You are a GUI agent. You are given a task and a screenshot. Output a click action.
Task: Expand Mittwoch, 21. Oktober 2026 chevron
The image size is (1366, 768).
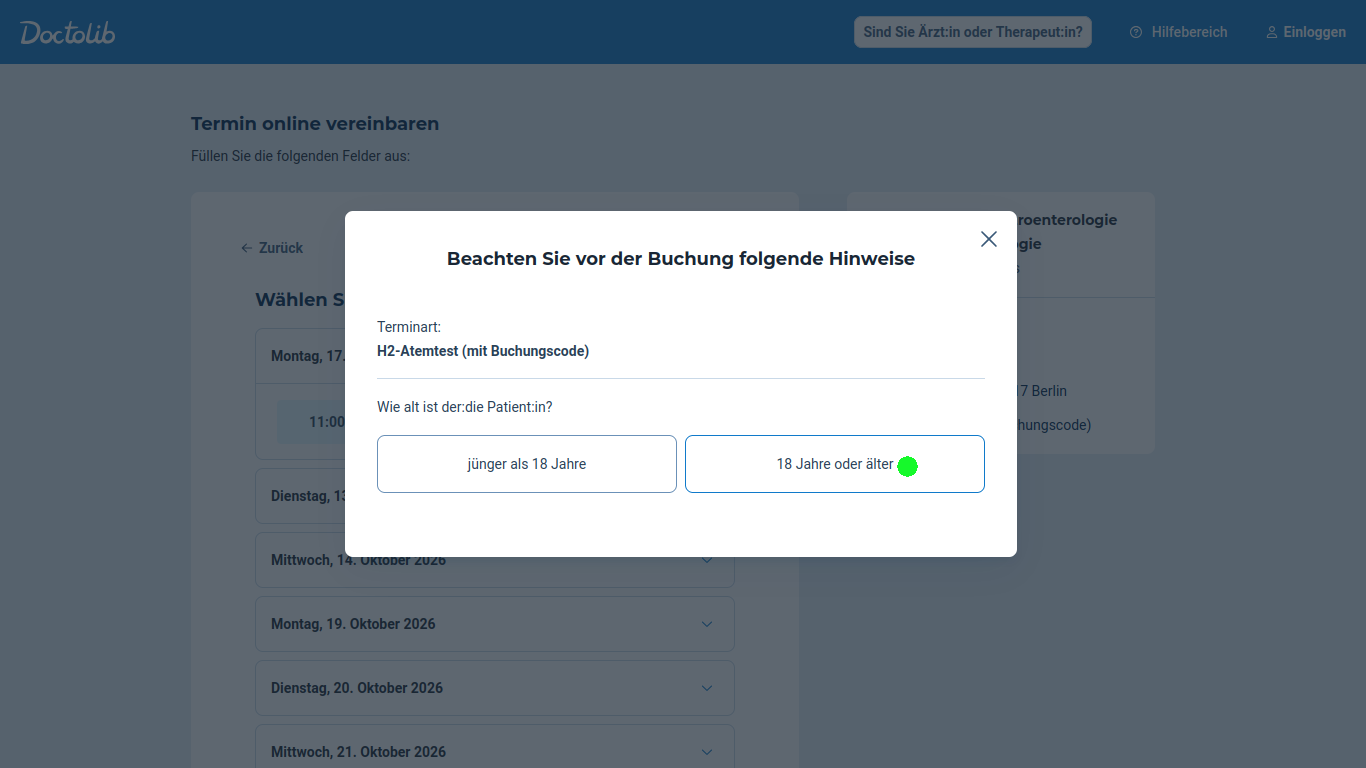point(707,752)
